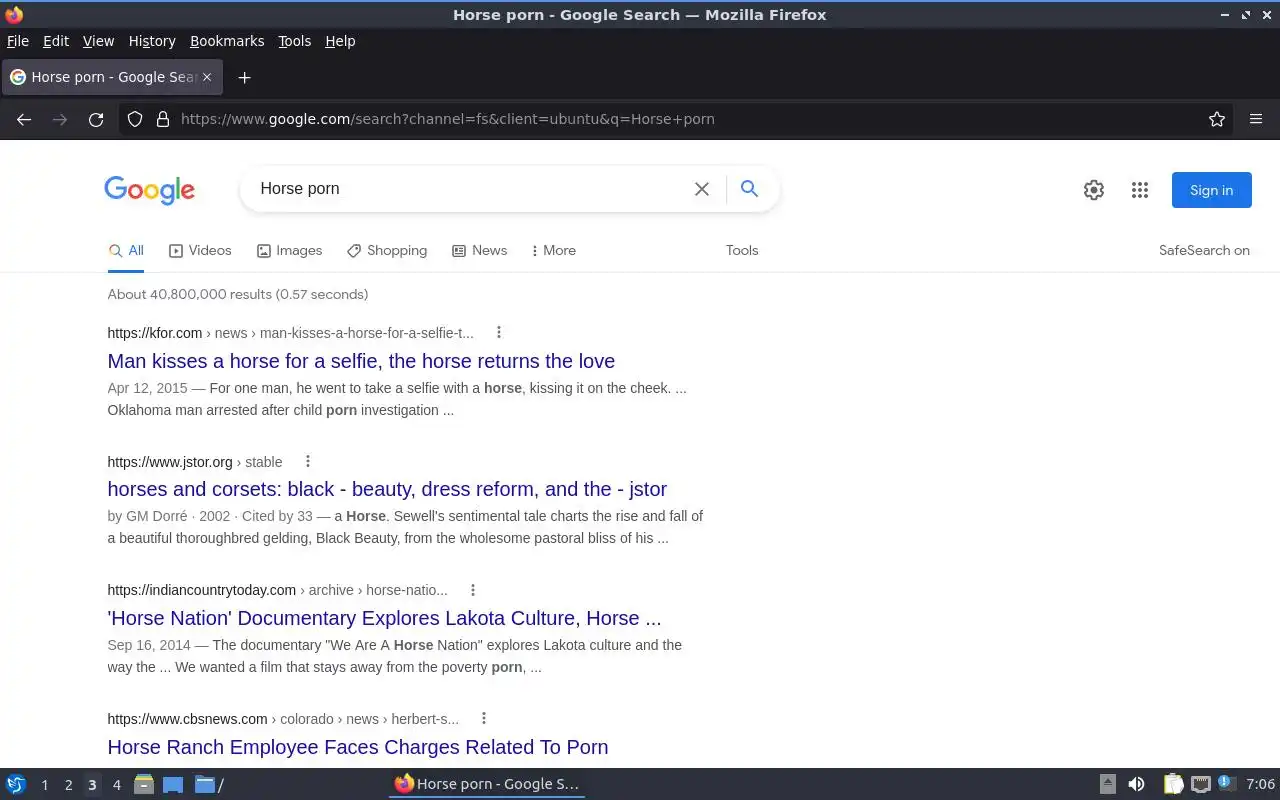This screenshot has height=800, width=1280.
Task: Switch to the Videos results tab
Action: click(x=200, y=251)
